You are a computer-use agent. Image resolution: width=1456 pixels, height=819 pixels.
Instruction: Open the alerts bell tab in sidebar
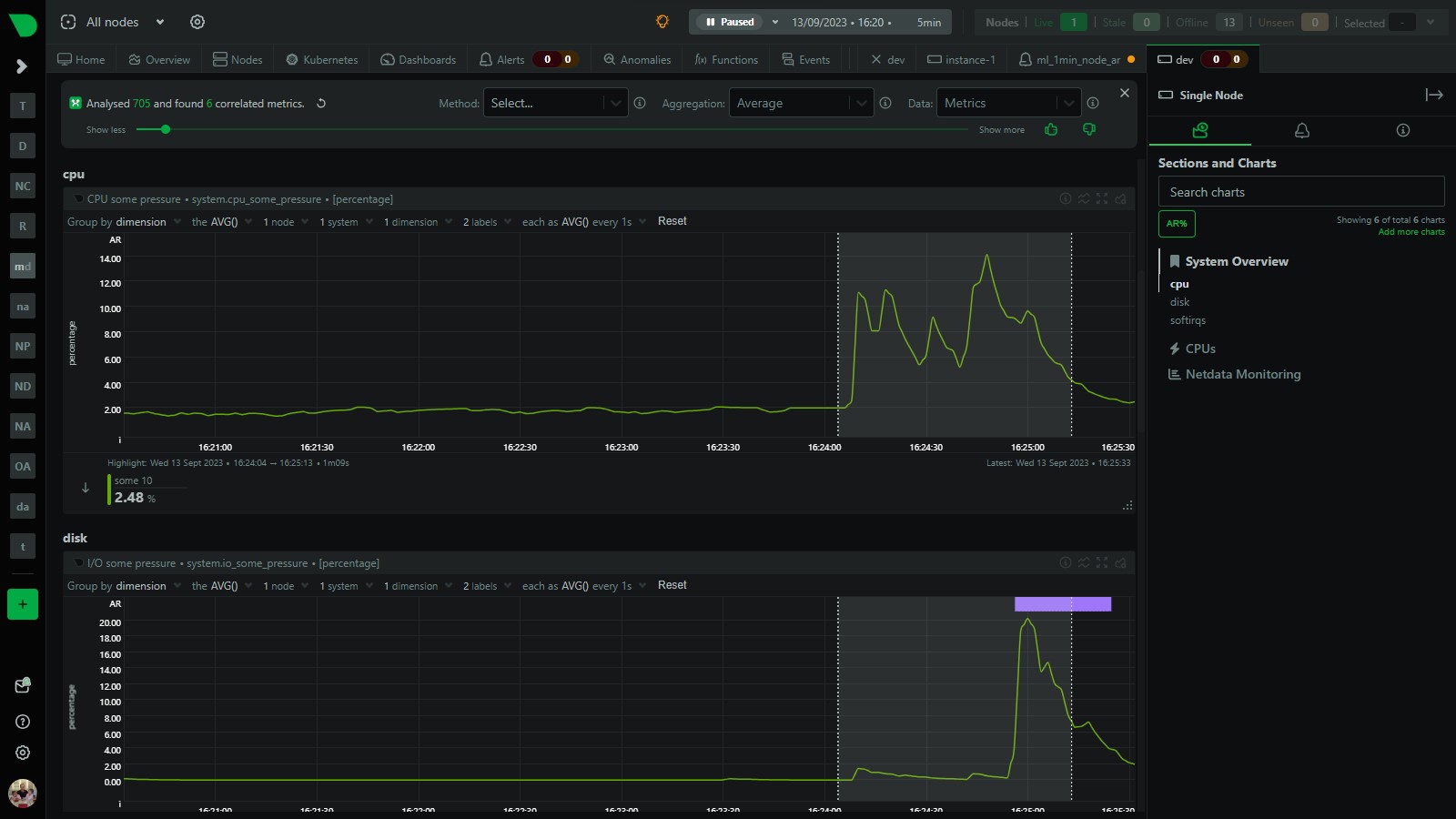click(x=1302, y=130)
